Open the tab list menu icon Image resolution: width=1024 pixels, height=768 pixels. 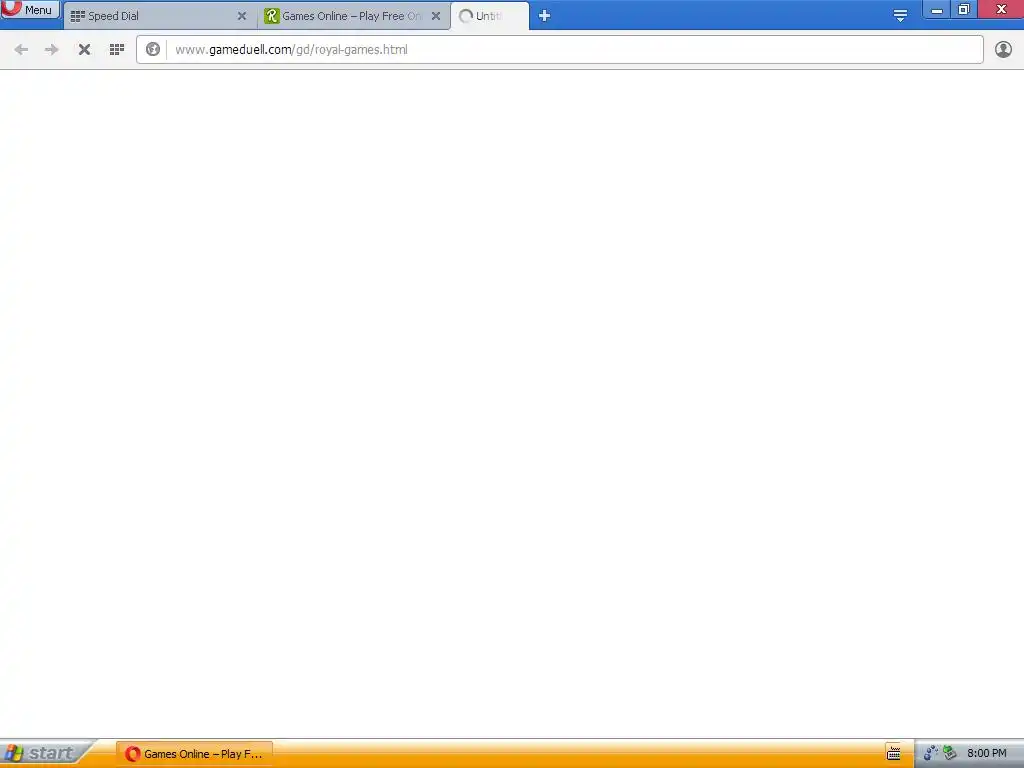(900, 16)
